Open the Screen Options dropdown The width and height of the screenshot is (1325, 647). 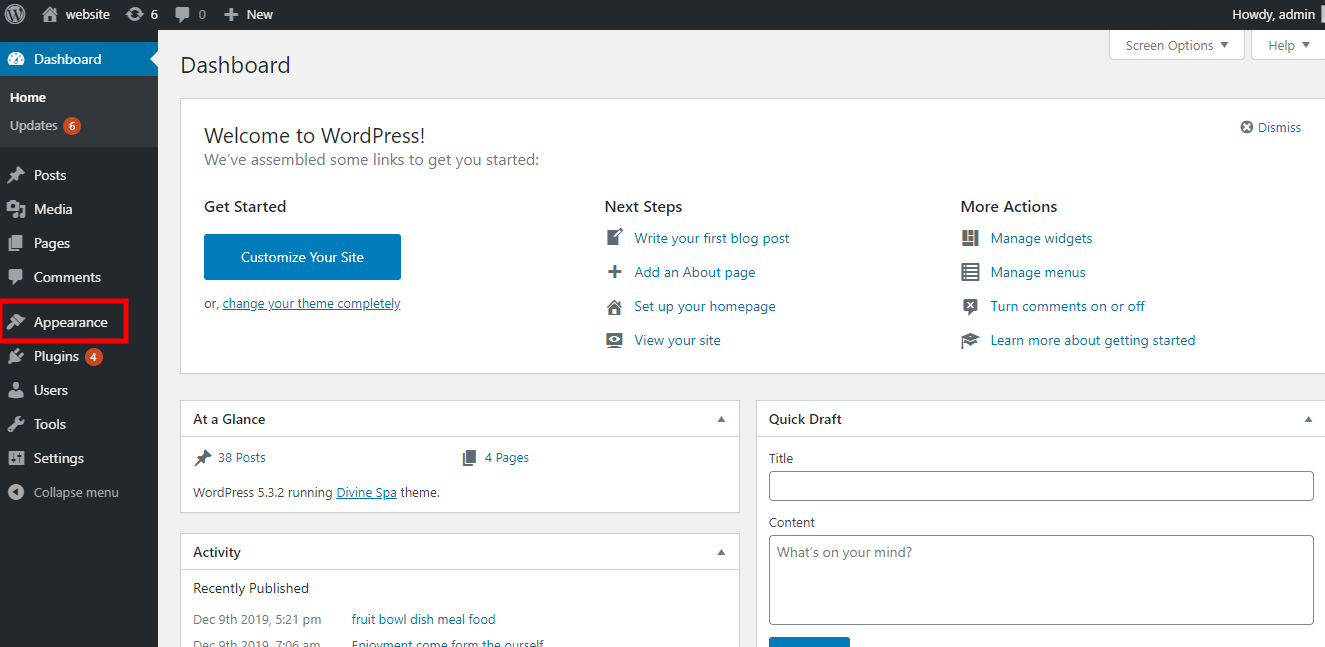[1176, 44]
